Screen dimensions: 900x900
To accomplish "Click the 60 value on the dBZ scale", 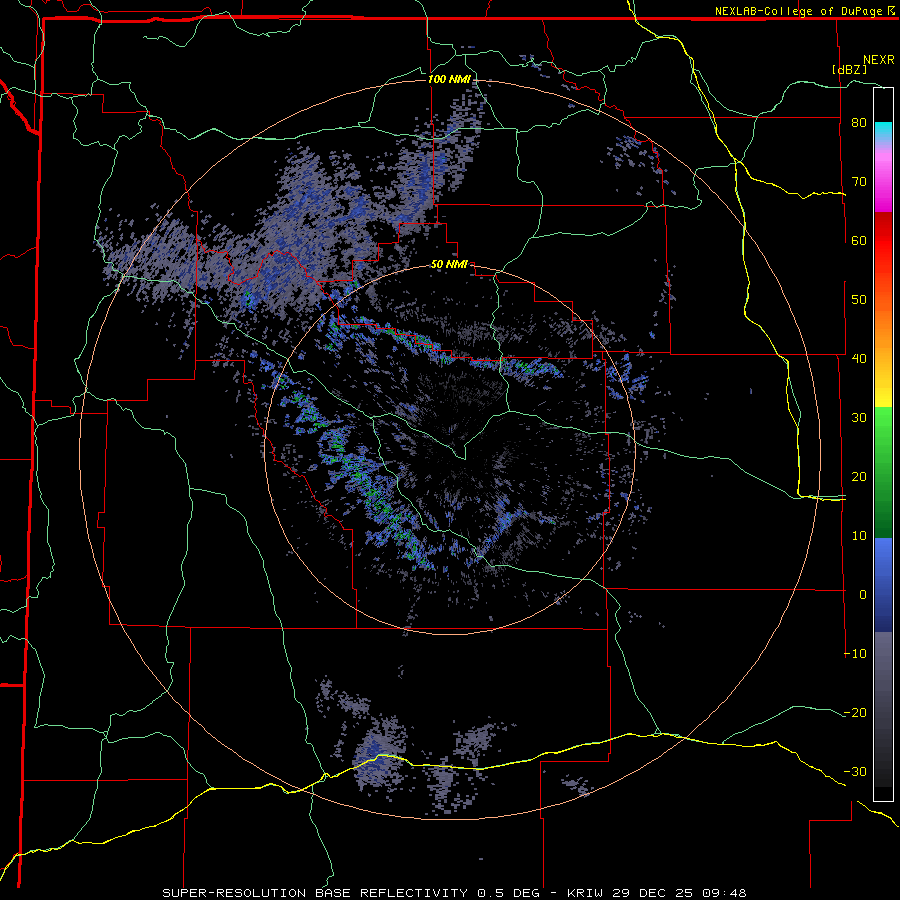I will 859,240.
